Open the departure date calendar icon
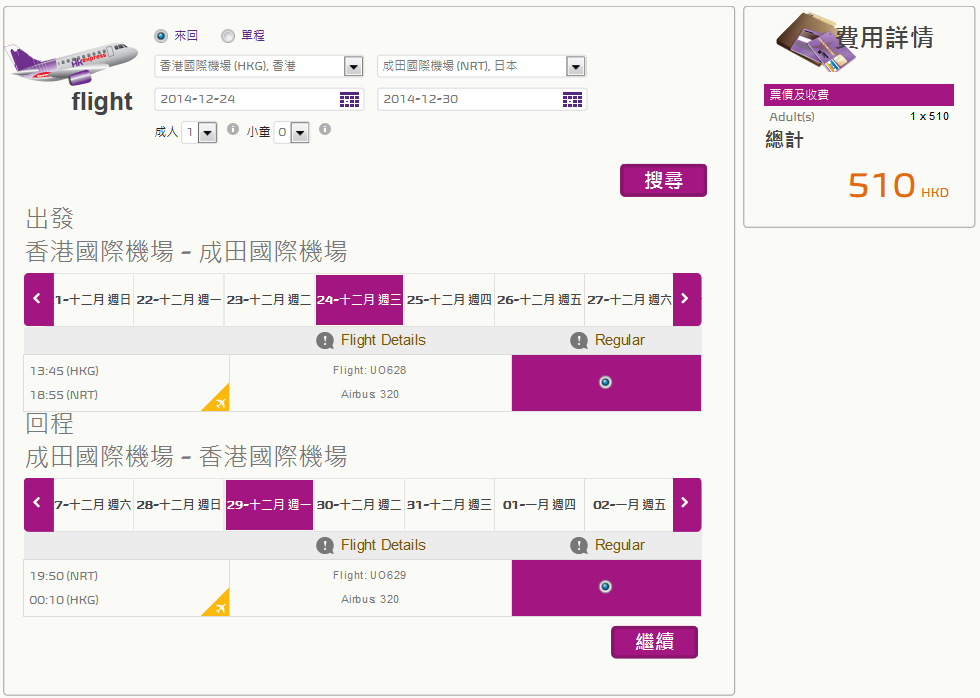This screenshot has height=698, width=980. tap(349, 99)
